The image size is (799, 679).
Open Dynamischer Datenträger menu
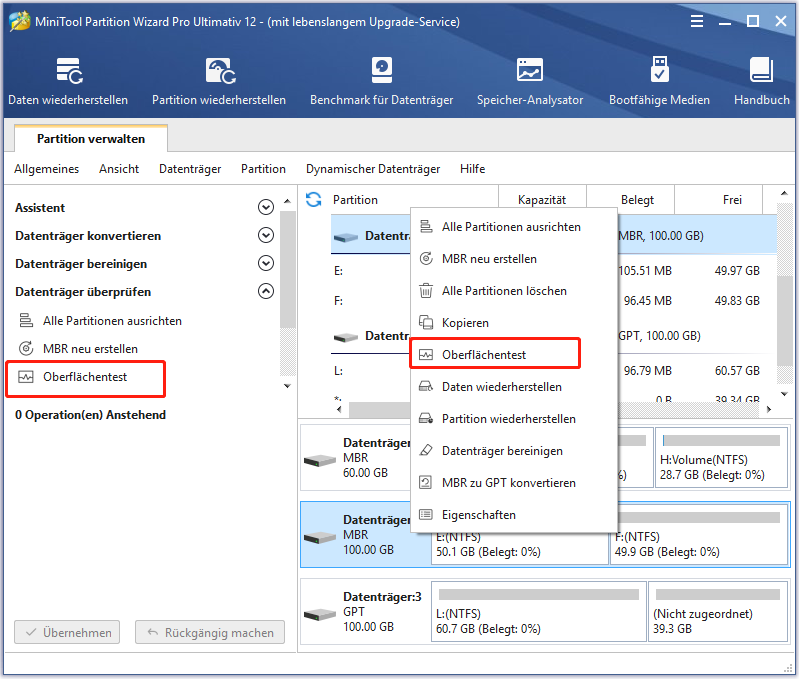tap(373, 169)
